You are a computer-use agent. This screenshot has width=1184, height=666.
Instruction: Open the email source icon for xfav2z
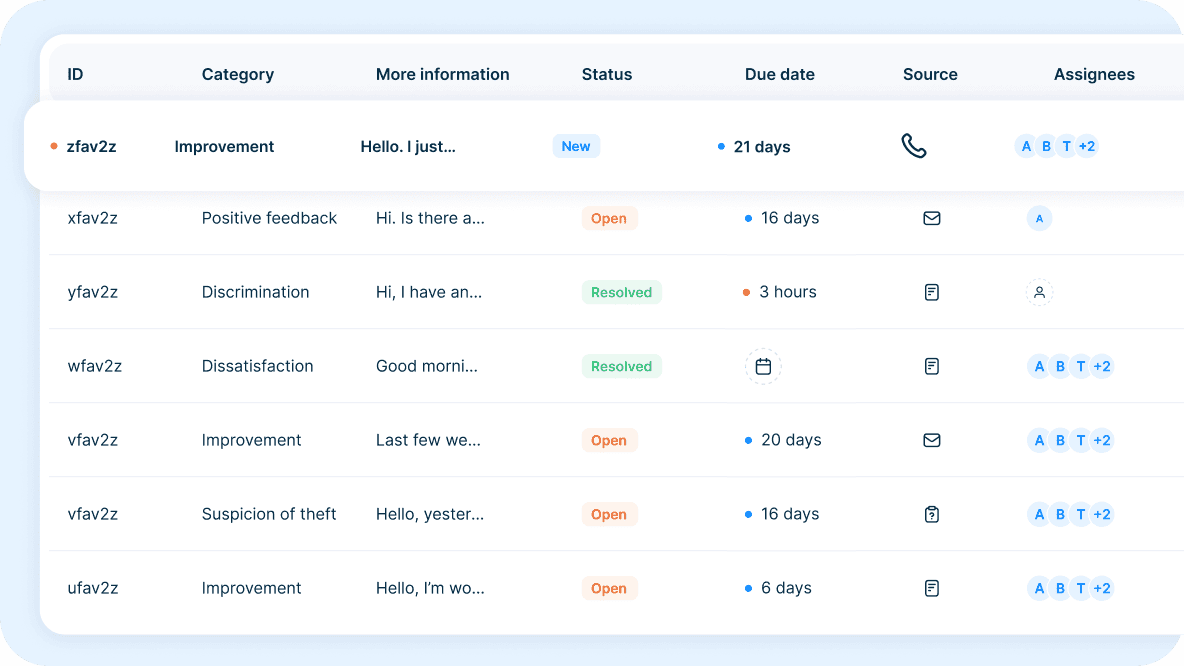pyautogui.click(x=931, y=218)
